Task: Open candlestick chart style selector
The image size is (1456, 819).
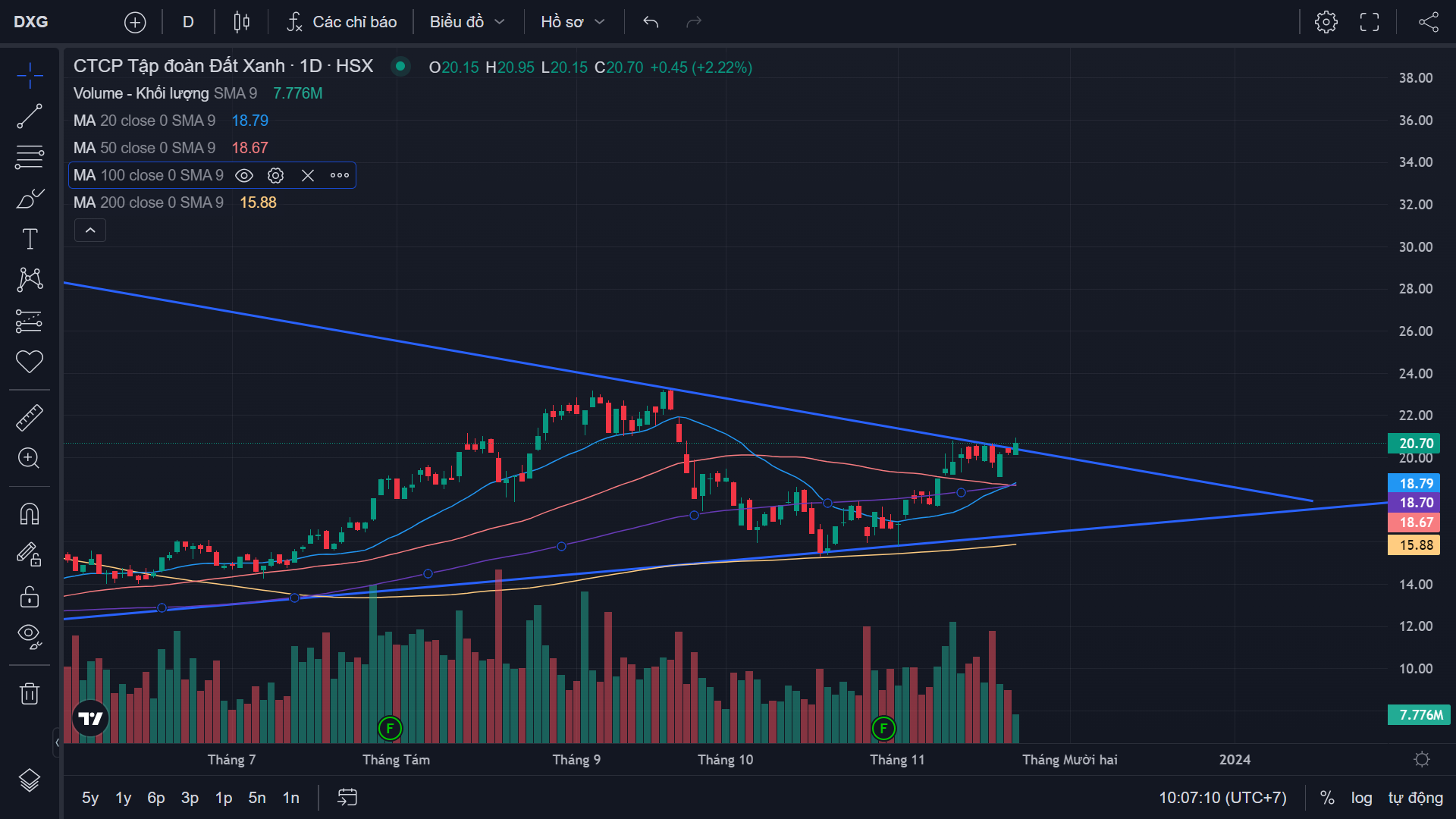Action: (x=241, y=22)
